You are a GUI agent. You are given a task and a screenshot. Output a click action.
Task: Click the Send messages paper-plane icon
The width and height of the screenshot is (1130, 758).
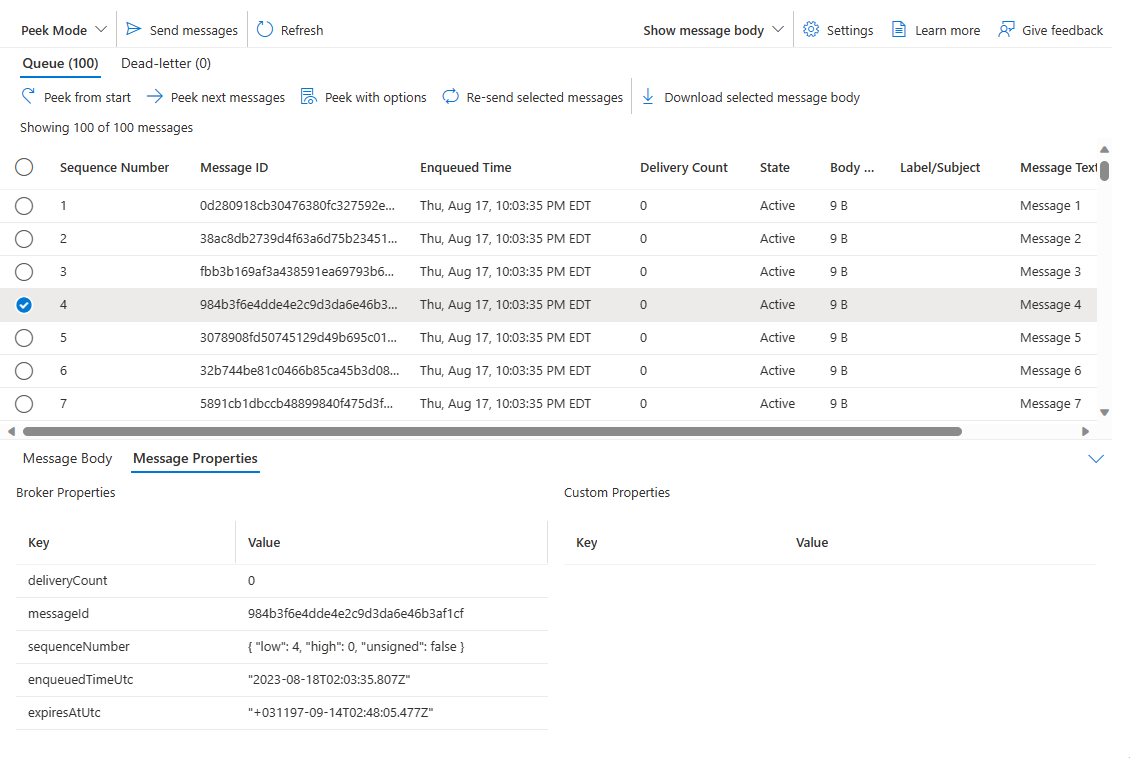pyautogui.click(x=133, y=30)
